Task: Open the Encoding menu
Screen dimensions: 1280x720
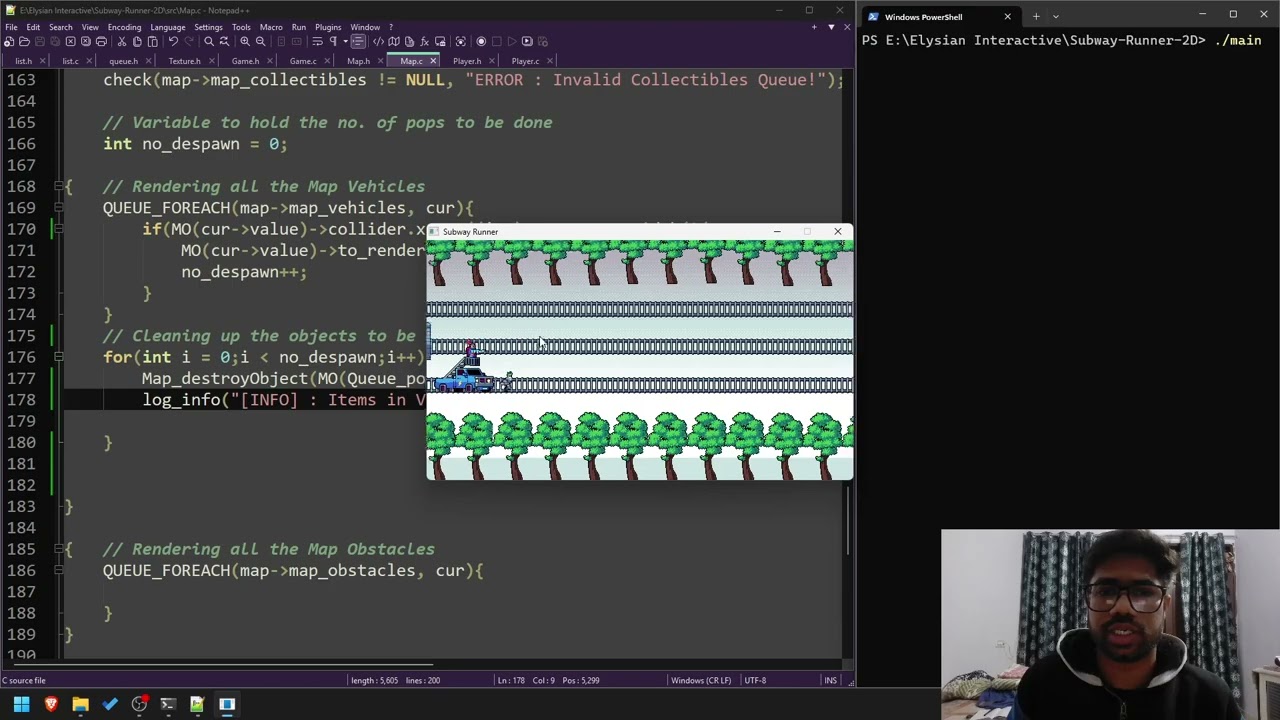Action: tap(124, 27)
